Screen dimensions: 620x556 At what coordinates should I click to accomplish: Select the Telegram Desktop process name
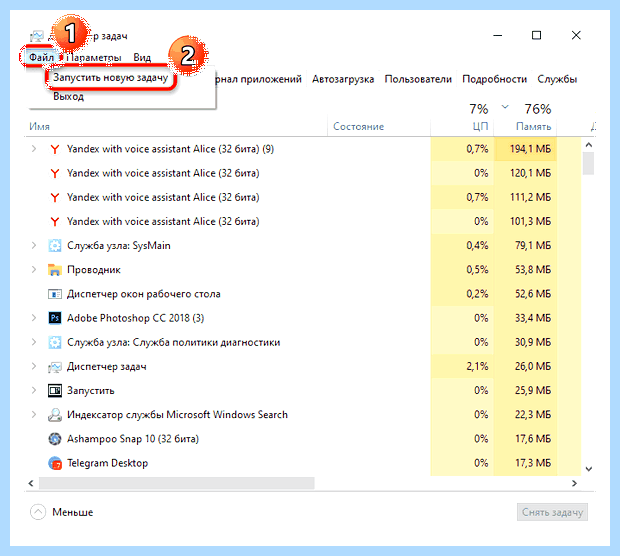tap(108, 463)
